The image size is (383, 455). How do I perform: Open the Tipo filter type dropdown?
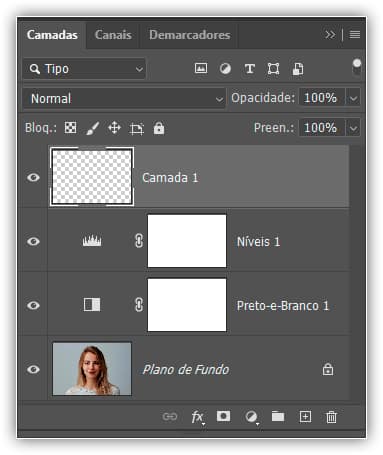[84, 69]
